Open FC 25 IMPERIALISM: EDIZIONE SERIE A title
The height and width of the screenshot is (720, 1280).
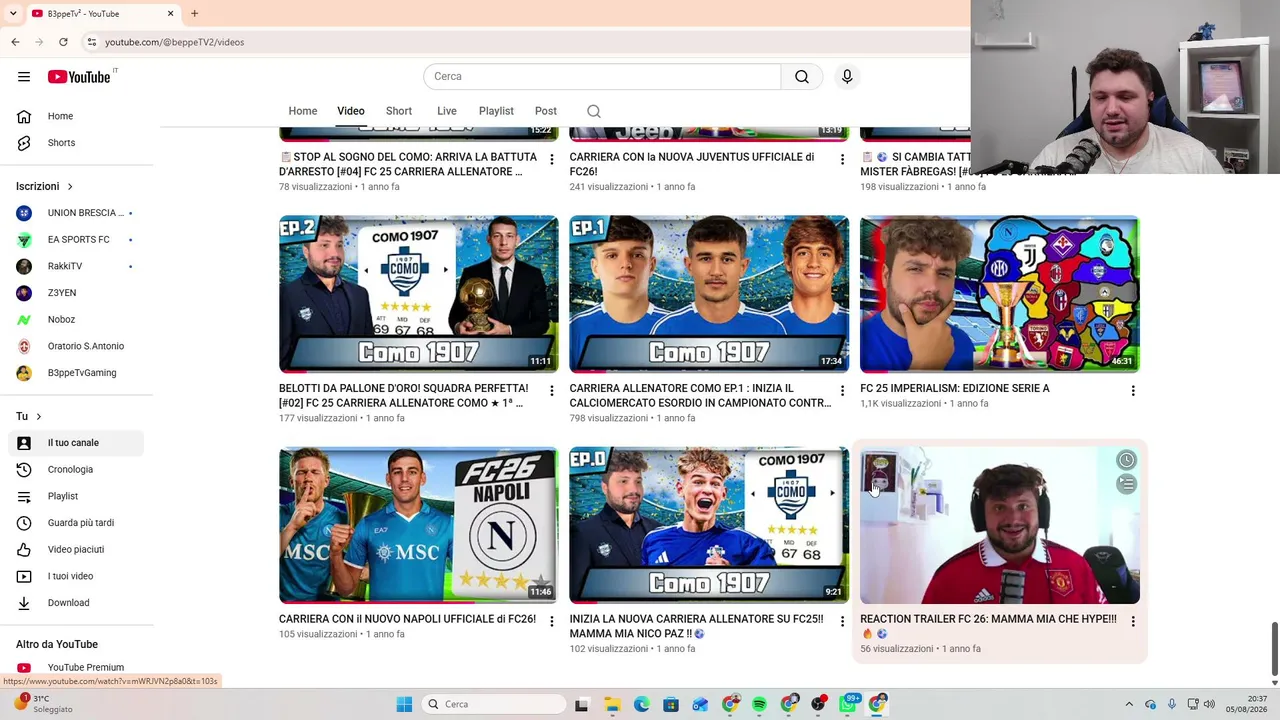(x=955, y=388)
